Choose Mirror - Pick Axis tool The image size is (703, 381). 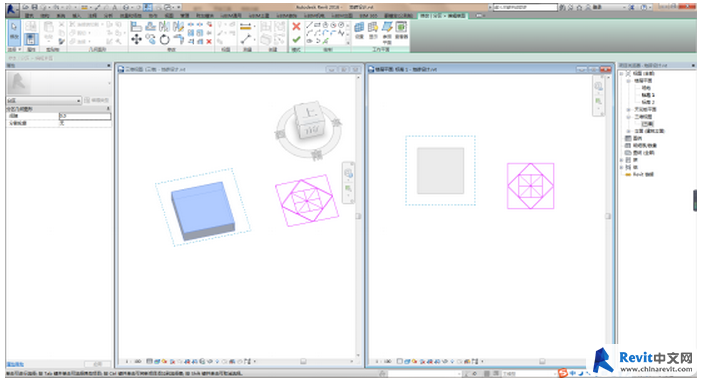click(x=165, y=27)
